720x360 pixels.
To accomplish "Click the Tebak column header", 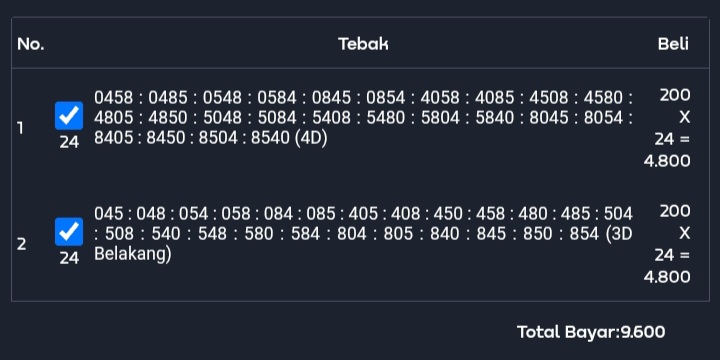I will tap(363, 44).
